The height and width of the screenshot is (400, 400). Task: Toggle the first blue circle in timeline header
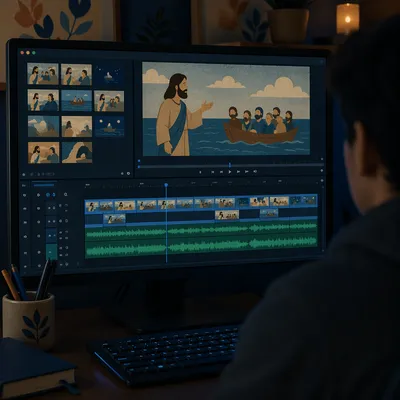pos(48,195)
